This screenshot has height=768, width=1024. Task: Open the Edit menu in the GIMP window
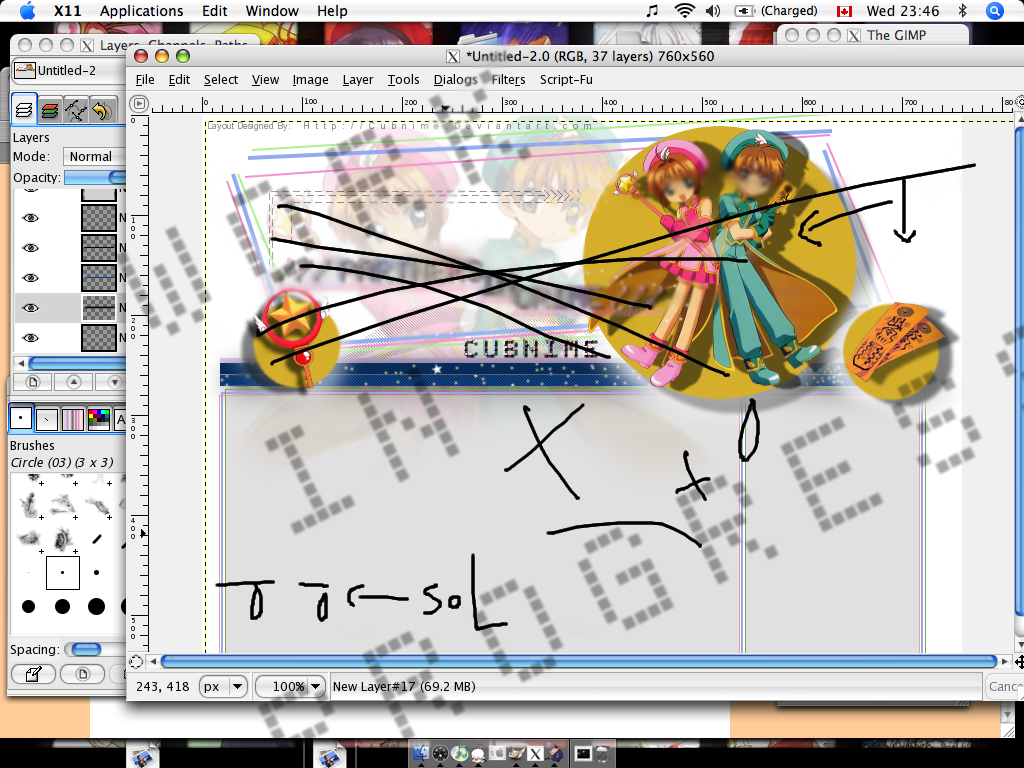tap(179, 80)
